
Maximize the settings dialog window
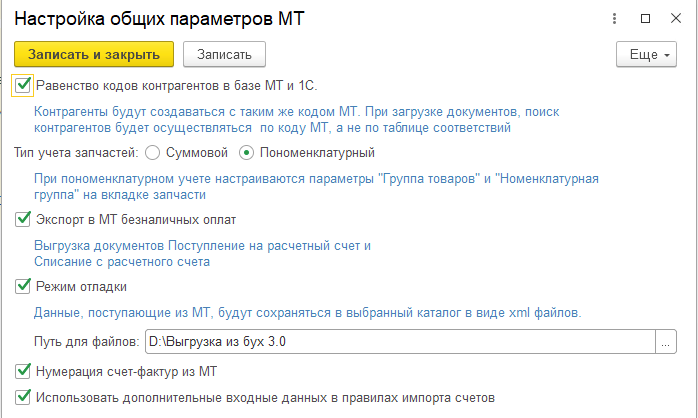pyautogui.click(x=645, y=19)
